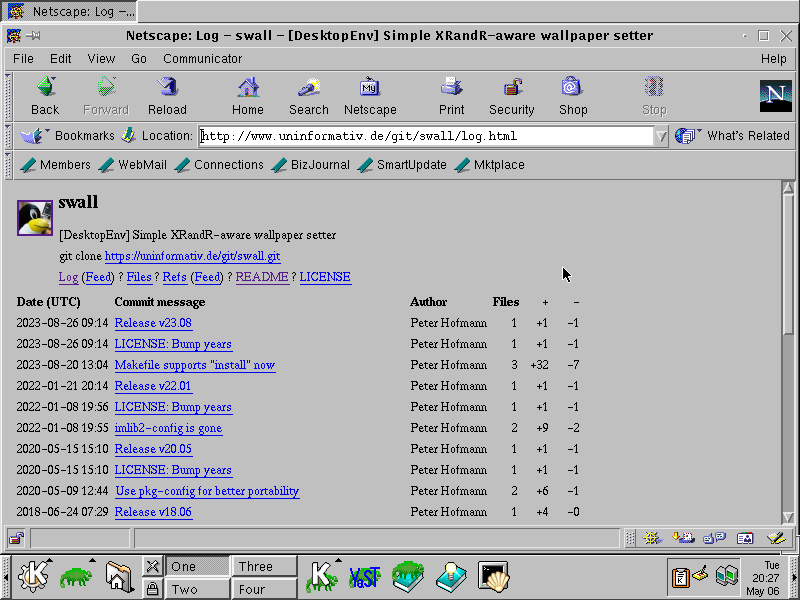Open Navigator component bar icon

(x=652, y=538)
